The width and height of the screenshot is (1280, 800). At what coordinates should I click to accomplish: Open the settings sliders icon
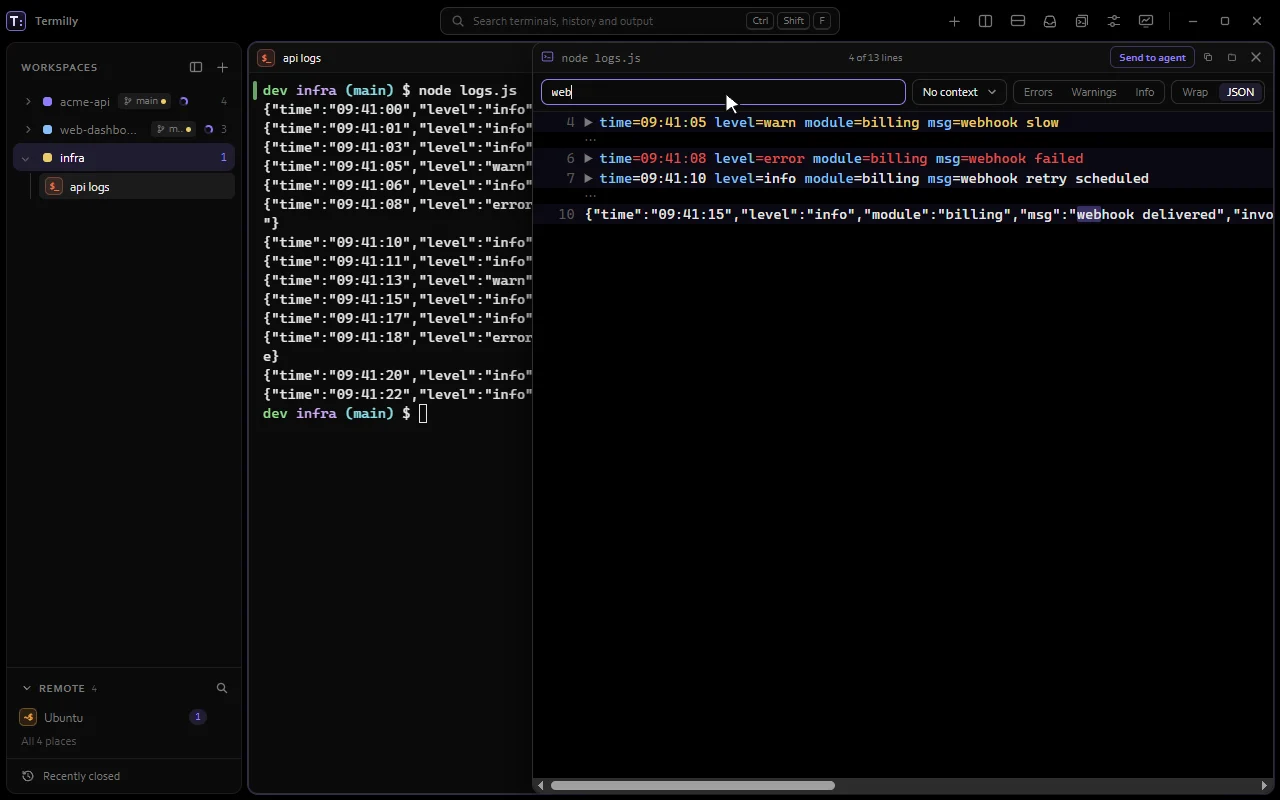coord(1114,21)
